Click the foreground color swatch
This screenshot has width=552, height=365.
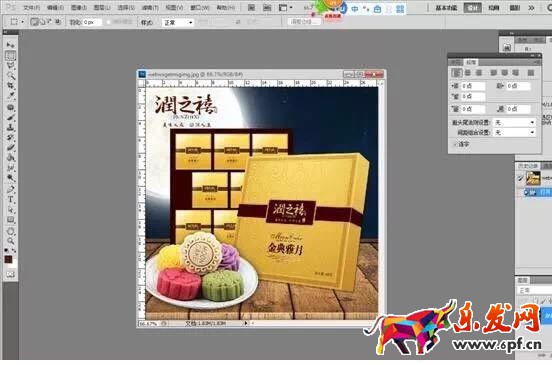pyautogui.click(x=8, y=260)
